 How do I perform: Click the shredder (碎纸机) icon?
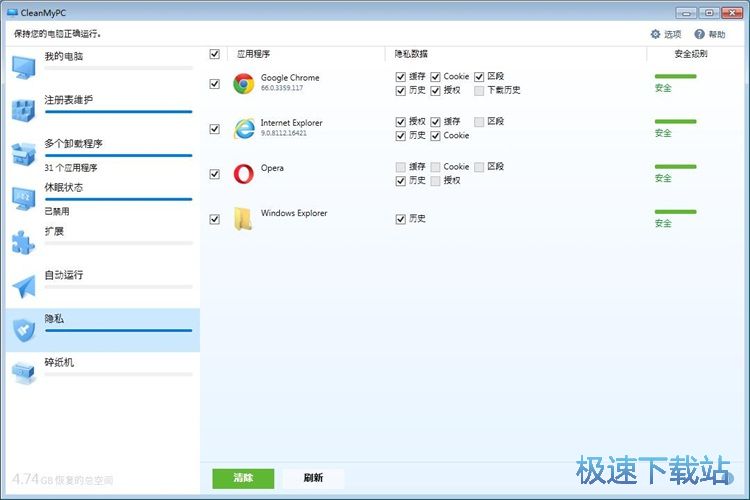point(23,373)
